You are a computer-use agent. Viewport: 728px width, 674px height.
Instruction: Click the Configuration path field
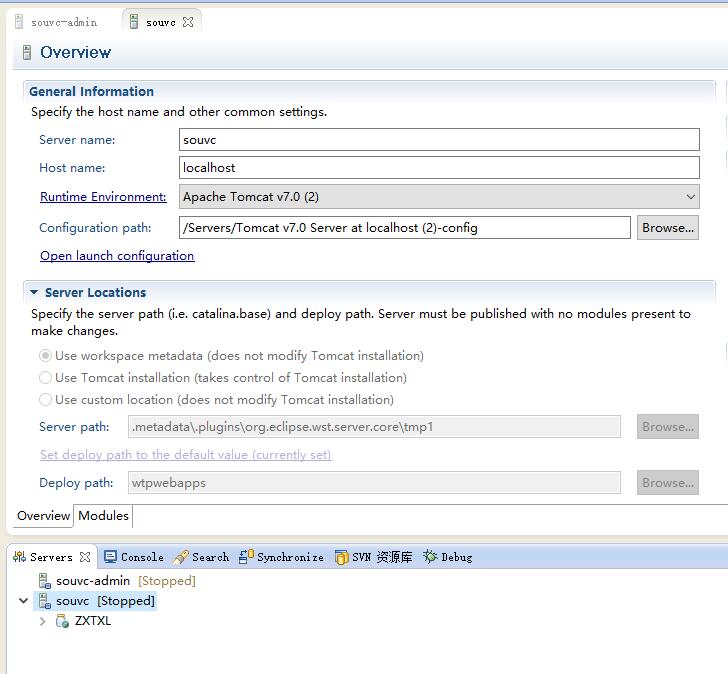coord(404,228)
